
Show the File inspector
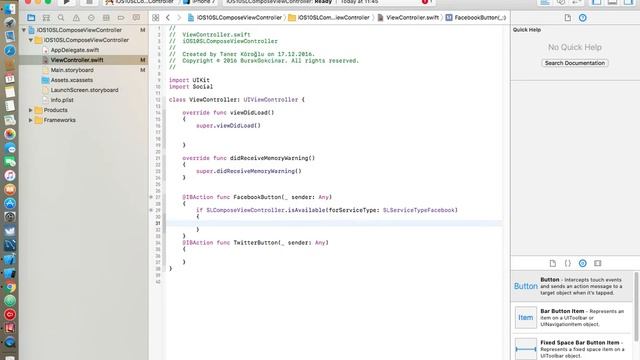pos(567,18)
